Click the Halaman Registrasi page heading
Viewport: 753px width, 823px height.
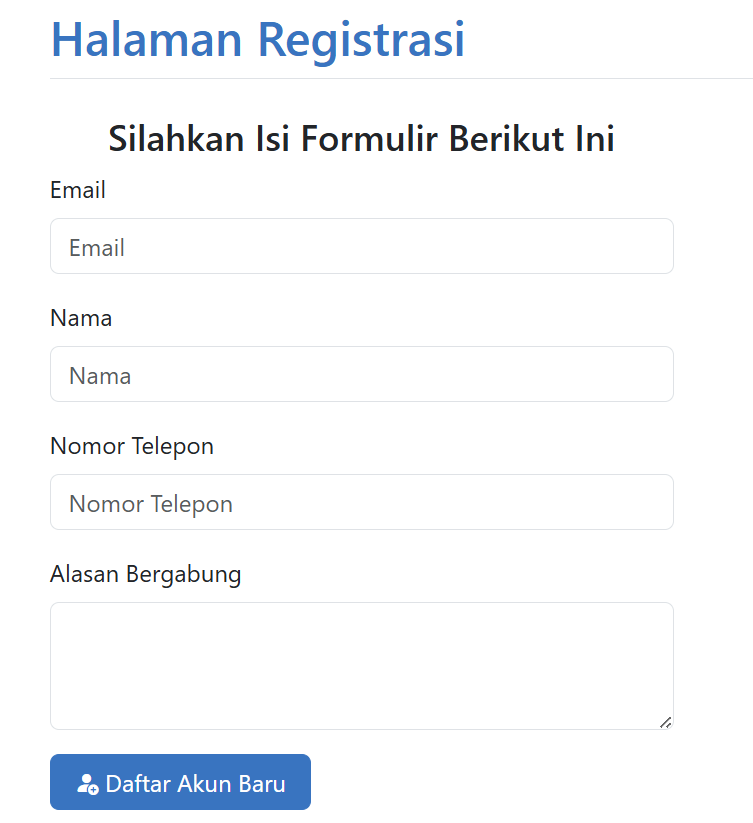257,39
